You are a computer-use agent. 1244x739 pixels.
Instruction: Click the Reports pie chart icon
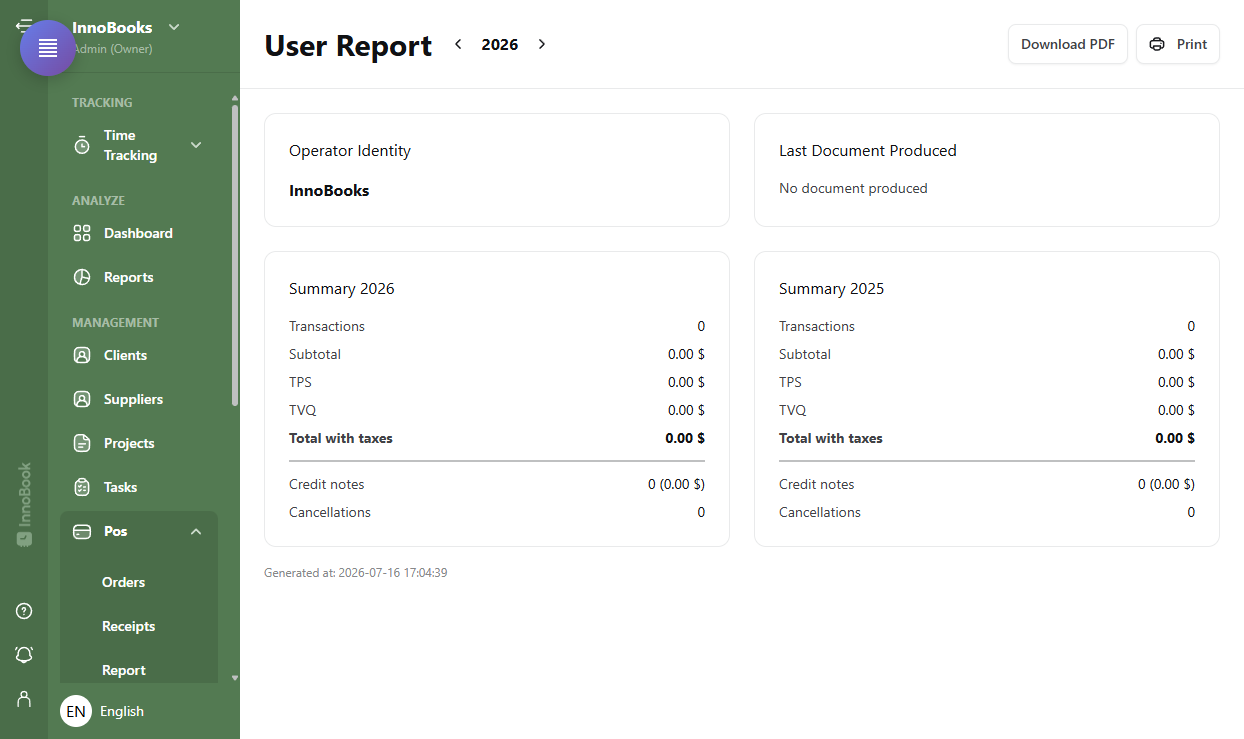[82, 277]
